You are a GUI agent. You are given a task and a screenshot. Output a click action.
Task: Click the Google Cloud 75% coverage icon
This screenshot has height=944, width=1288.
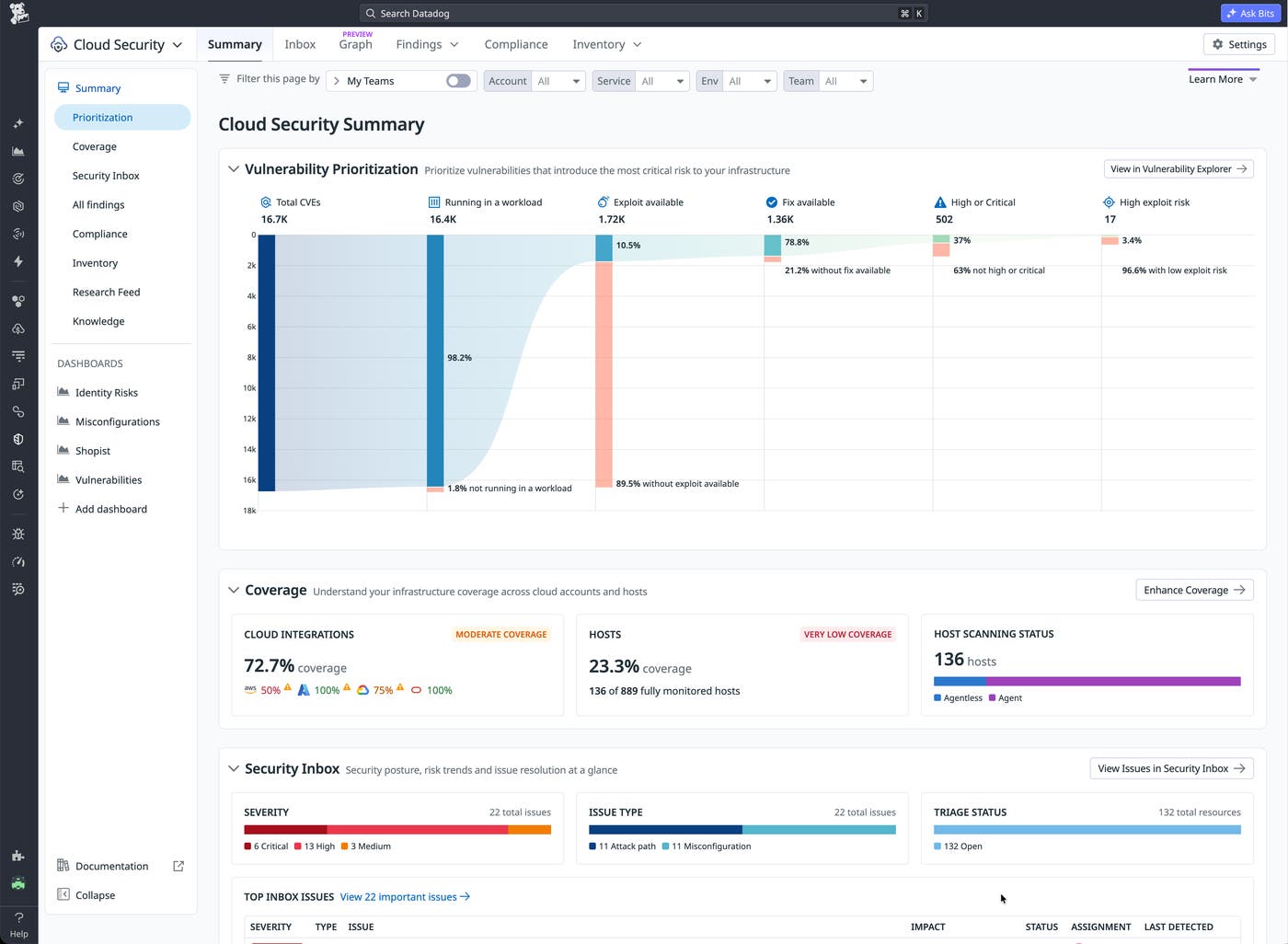[x=363, y=690]
